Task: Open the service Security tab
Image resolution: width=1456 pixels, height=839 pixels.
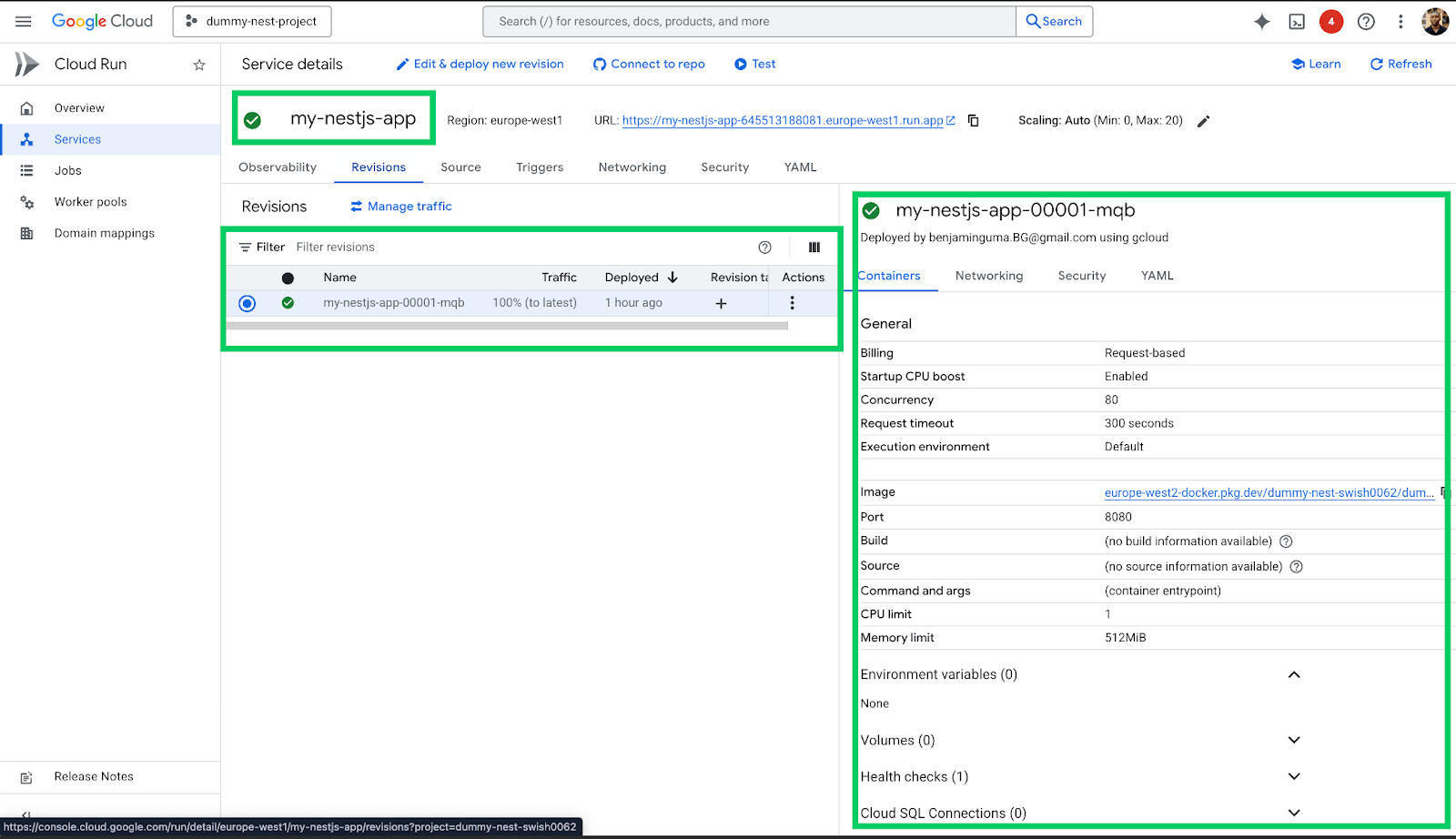Action: pyautogui.click(x=725, y=167)
